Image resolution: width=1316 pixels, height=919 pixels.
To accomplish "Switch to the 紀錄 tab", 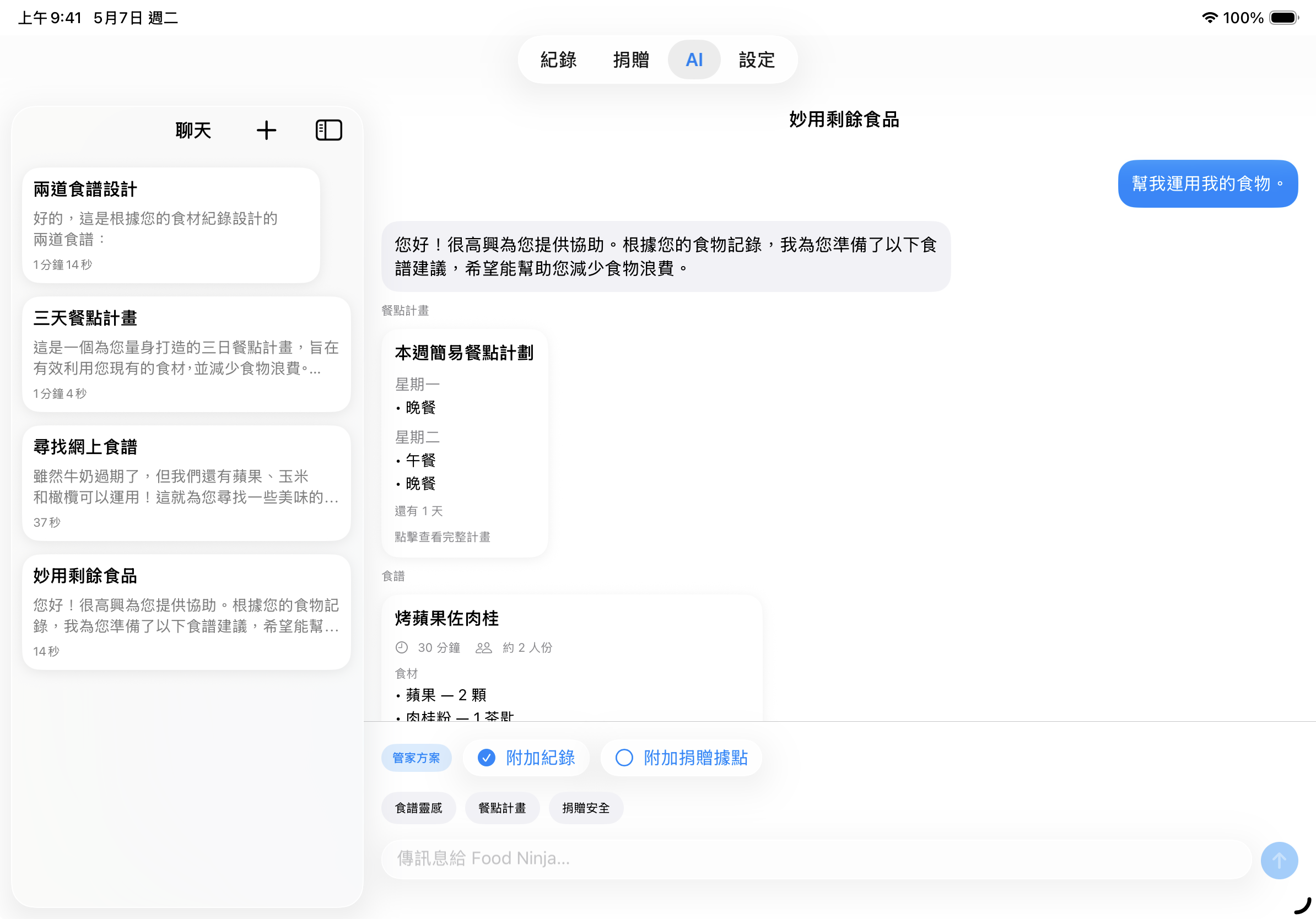I will click(558, 59).
